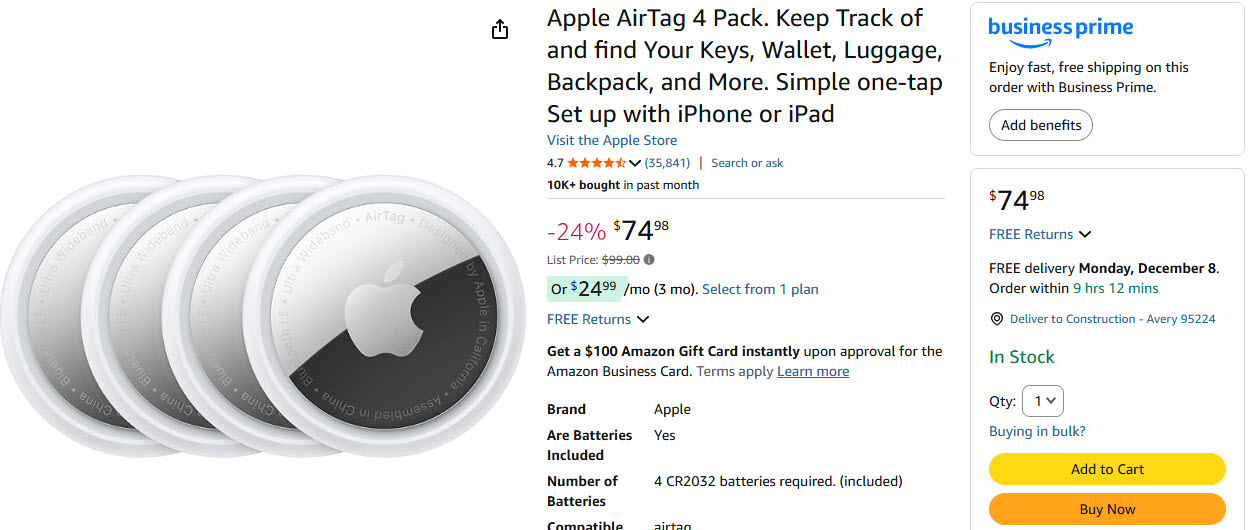Screen dimensions: 1255x530
Task: Open the Qty quantity dropdown
Action: (x=1044, y=401)
